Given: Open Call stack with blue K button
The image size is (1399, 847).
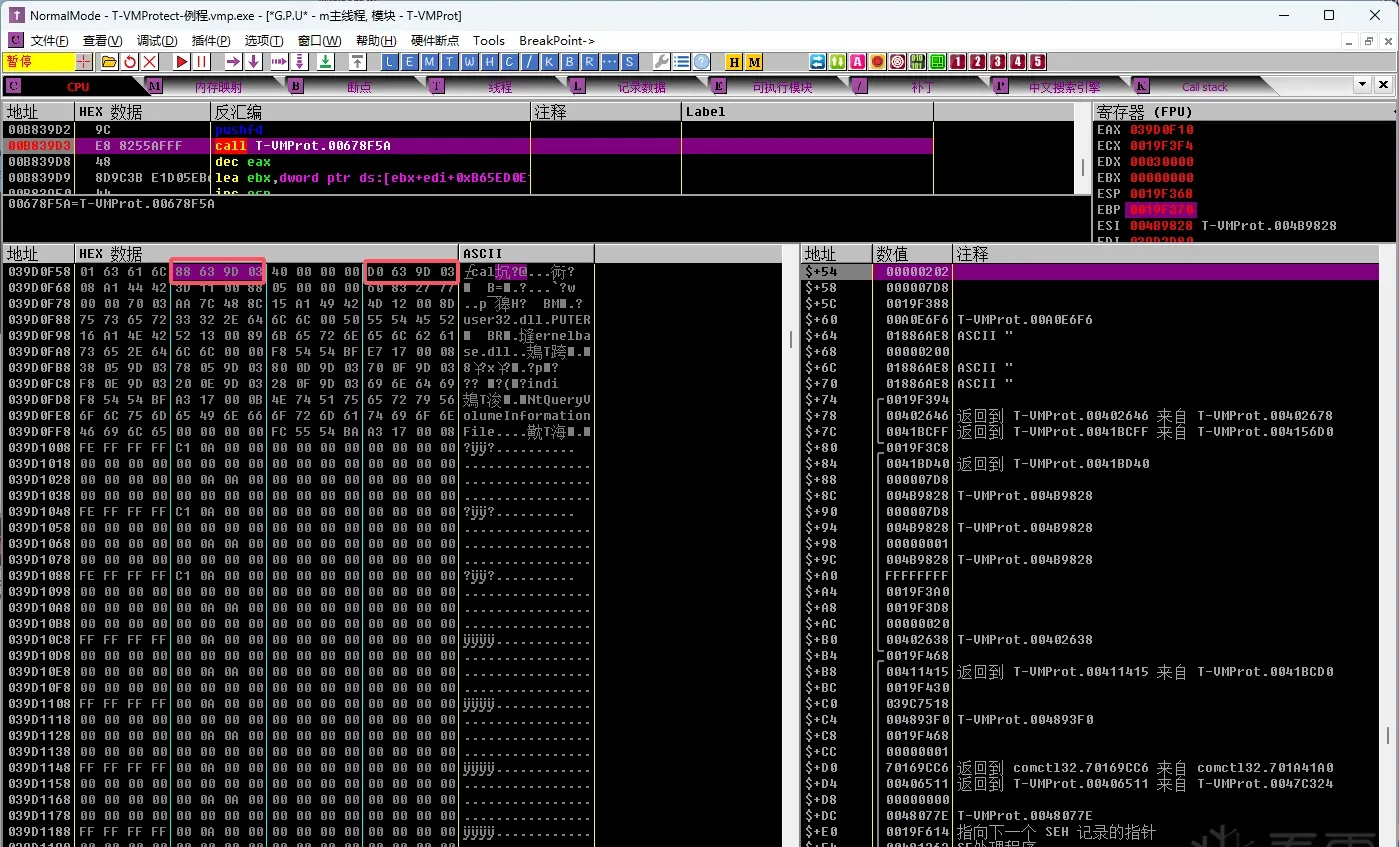Looking at the screenshot, I should tap(550, 62).
